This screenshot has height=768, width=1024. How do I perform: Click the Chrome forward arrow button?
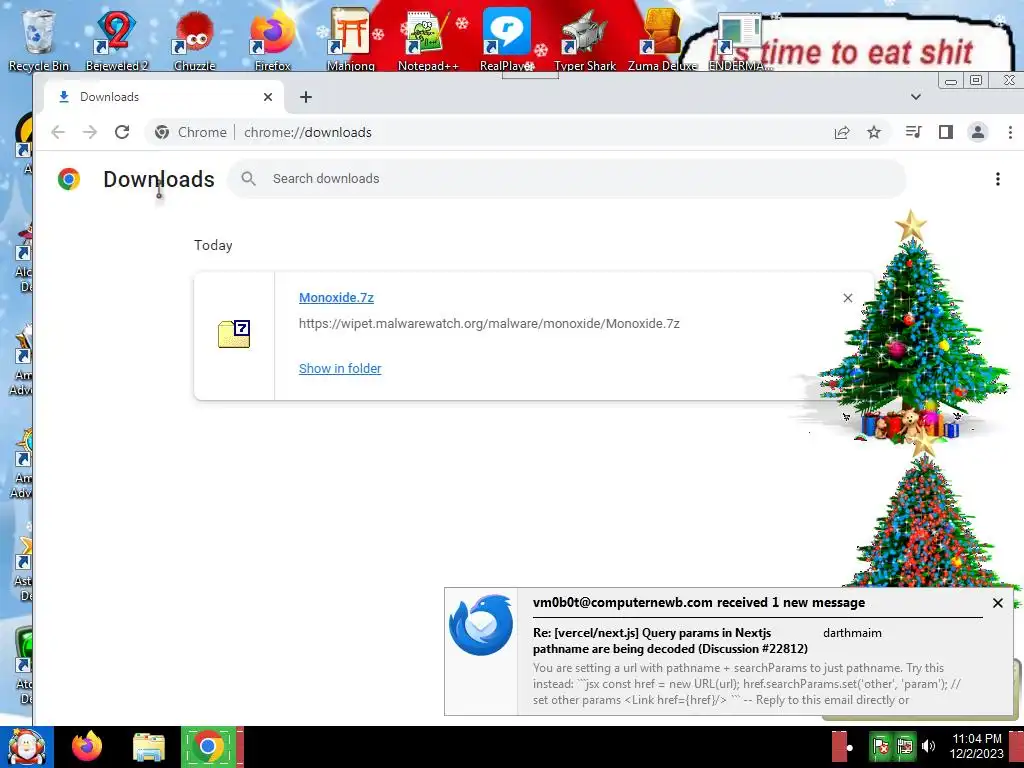pyautogui.click(x=90, y=133)
